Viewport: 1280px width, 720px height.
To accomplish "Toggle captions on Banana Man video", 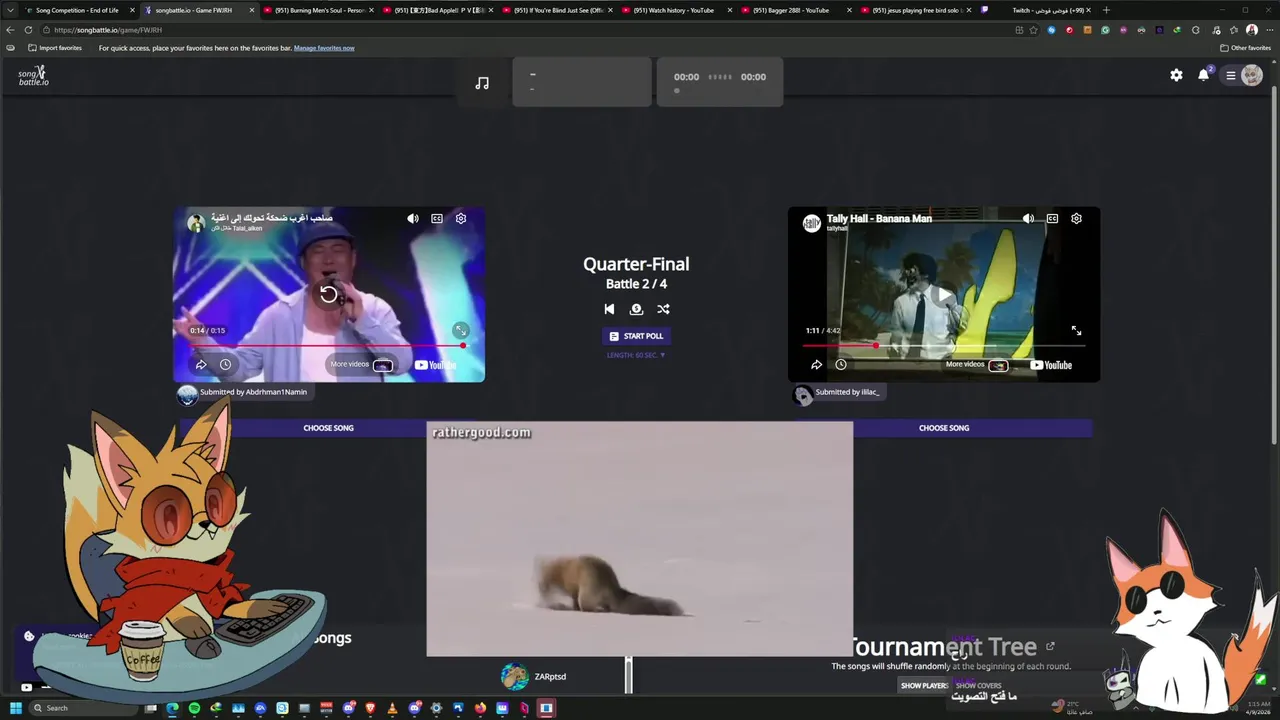I will (x=1052, y=218).
